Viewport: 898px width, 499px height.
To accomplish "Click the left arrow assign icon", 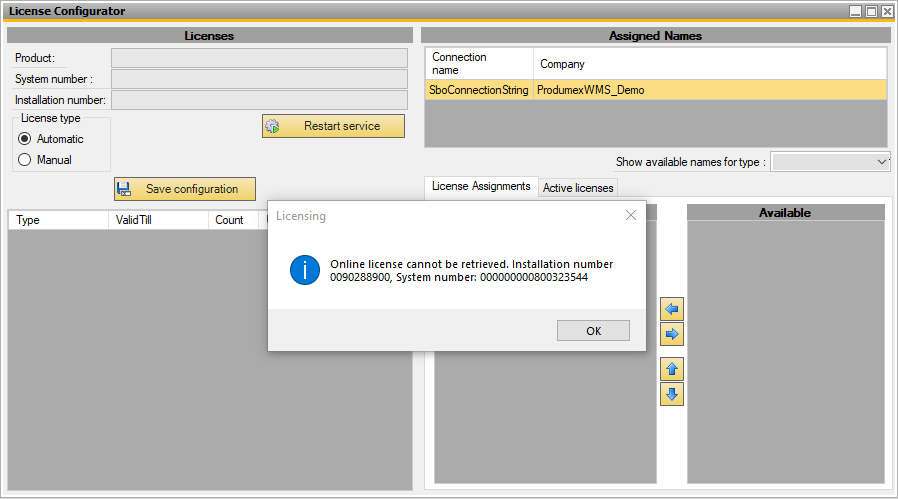I will point(672,310).
